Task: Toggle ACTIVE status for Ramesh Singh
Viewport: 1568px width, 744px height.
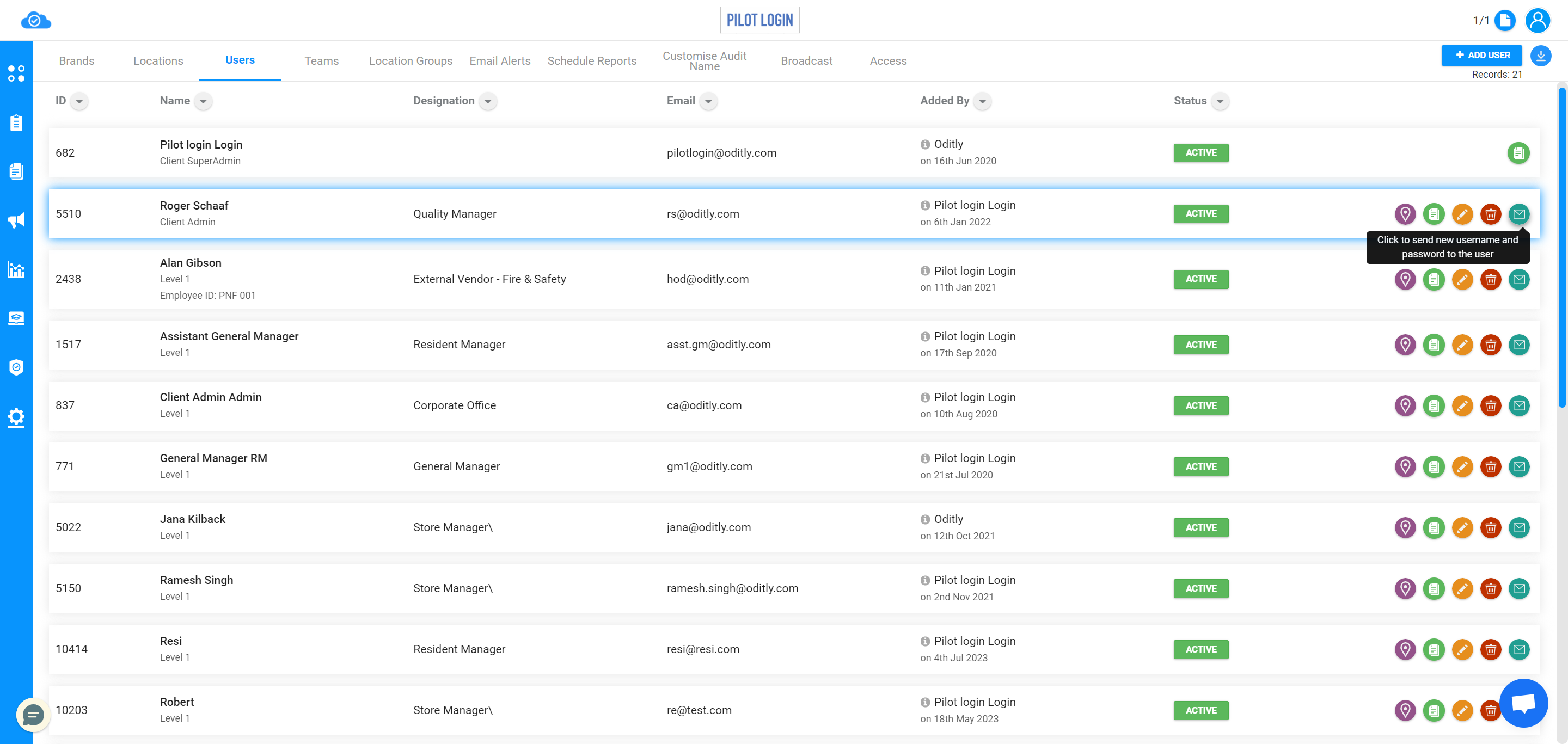Action: point(1200,588)
